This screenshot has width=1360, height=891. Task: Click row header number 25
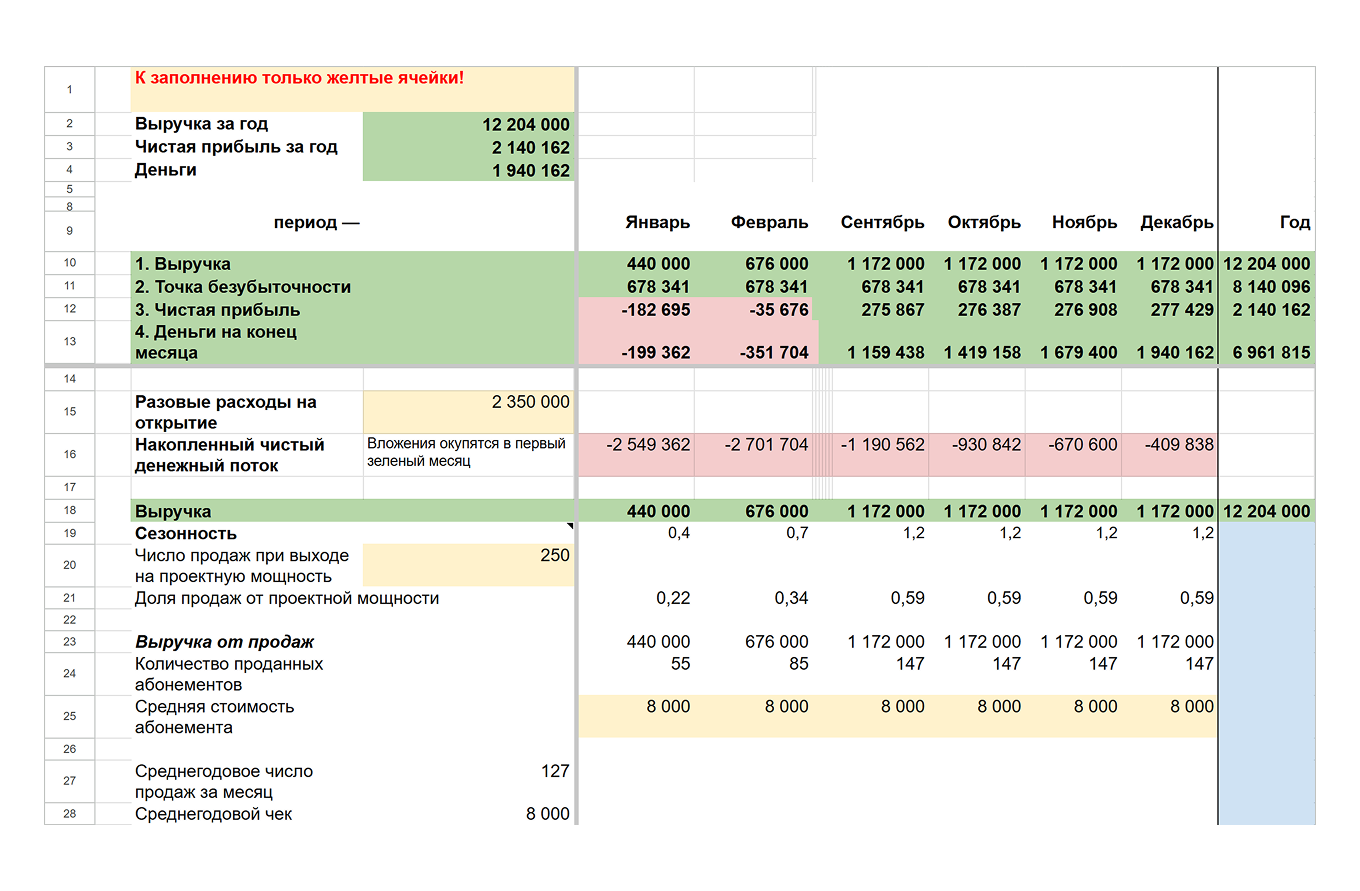click(x=69, y=716)
